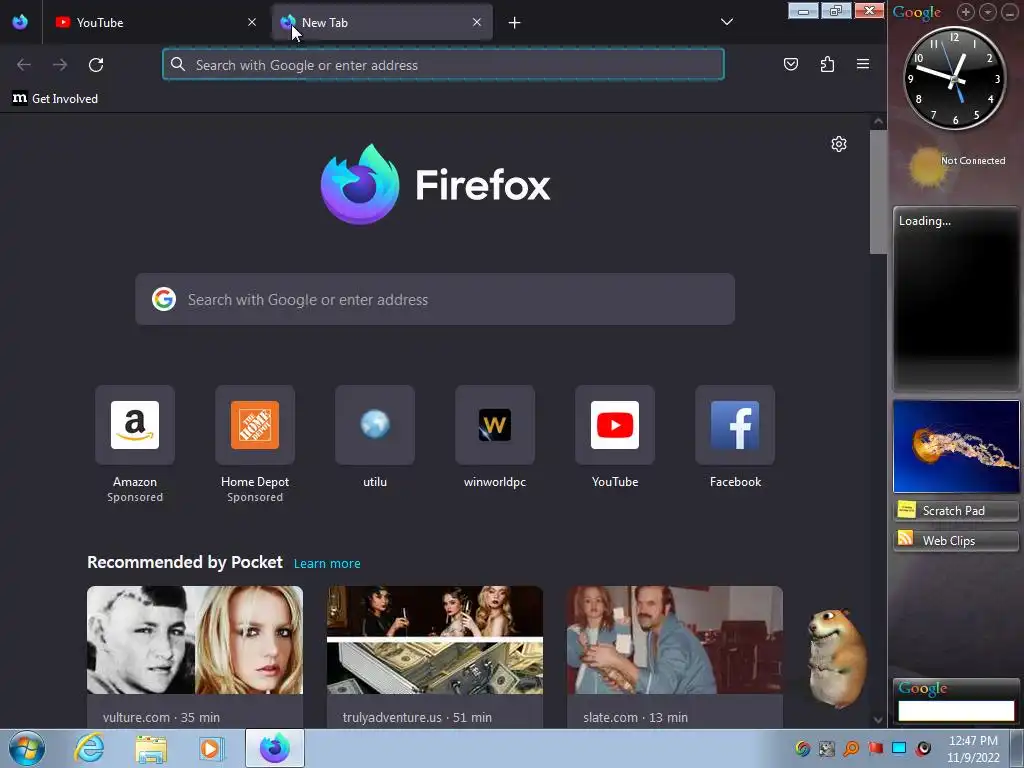Click the page scrollbar down arrow

(878, 720)
